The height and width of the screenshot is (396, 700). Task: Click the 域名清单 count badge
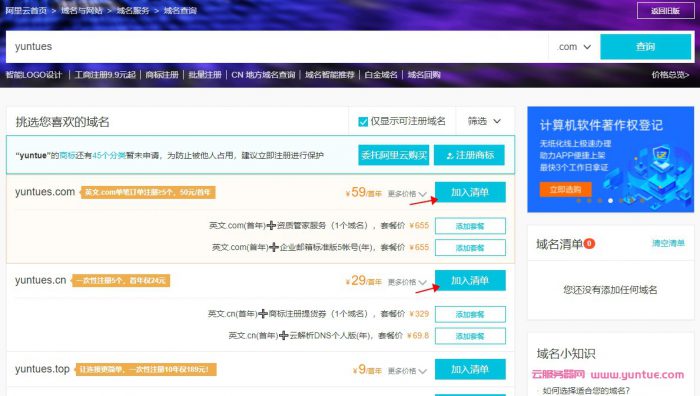pyautogui.click(x=589, y=243)
